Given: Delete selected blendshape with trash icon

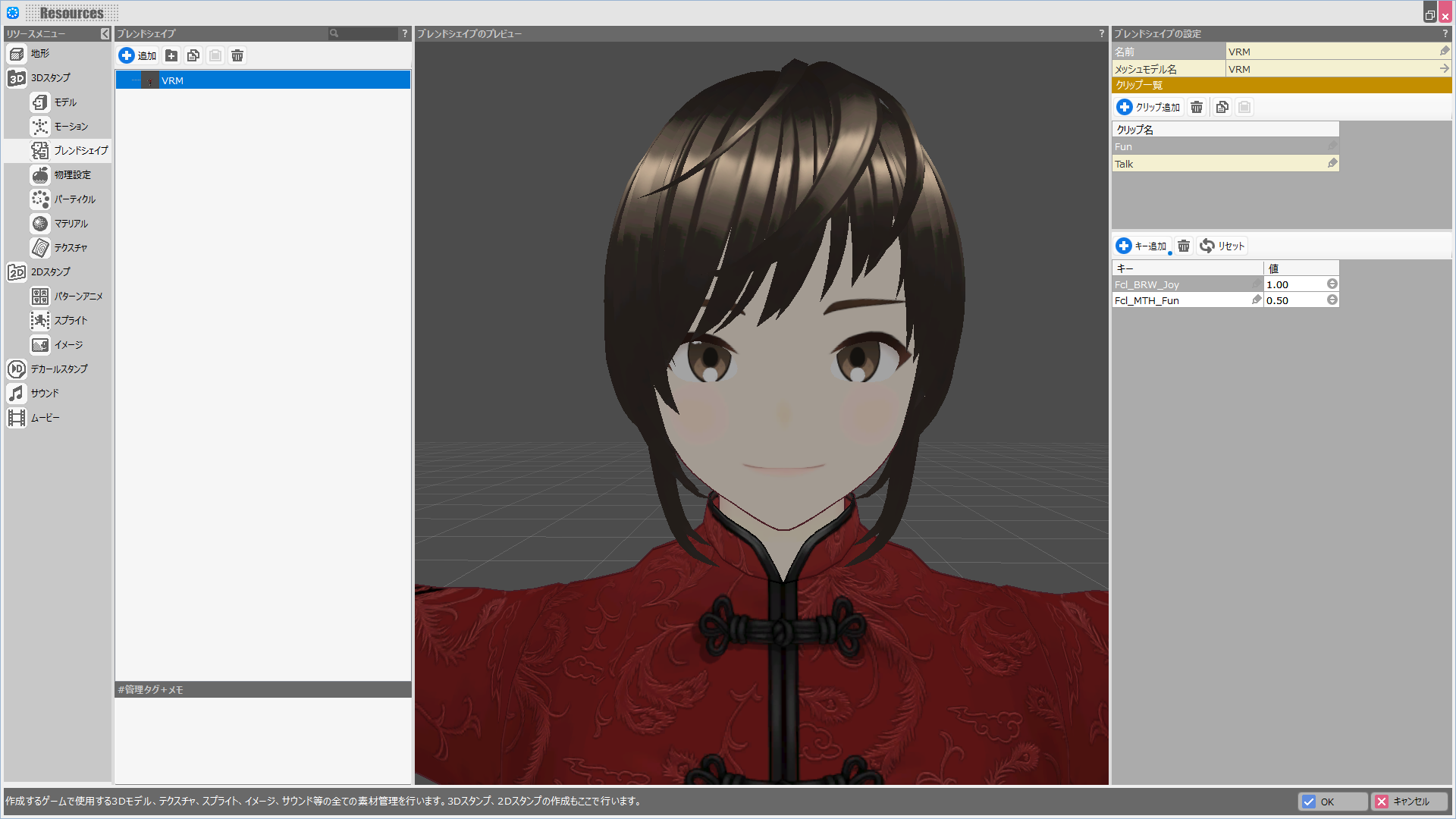Looking at the screenshot, I should click(237, 55).
